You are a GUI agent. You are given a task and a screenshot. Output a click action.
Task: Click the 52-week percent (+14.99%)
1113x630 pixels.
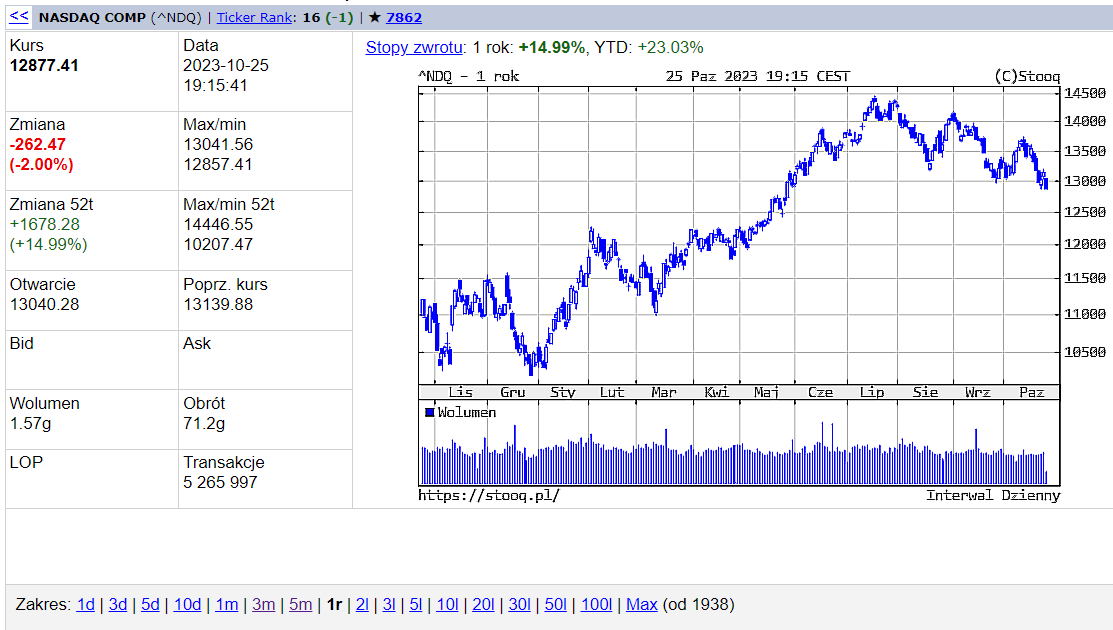(x=48, y=245)
